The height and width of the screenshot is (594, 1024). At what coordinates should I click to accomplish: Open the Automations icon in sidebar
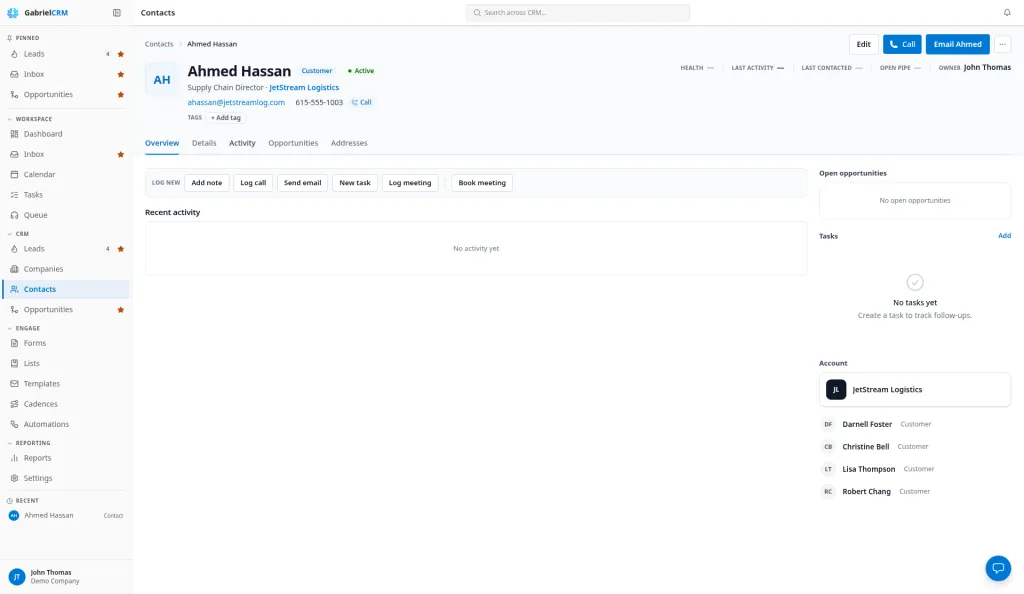click(14, 424)
